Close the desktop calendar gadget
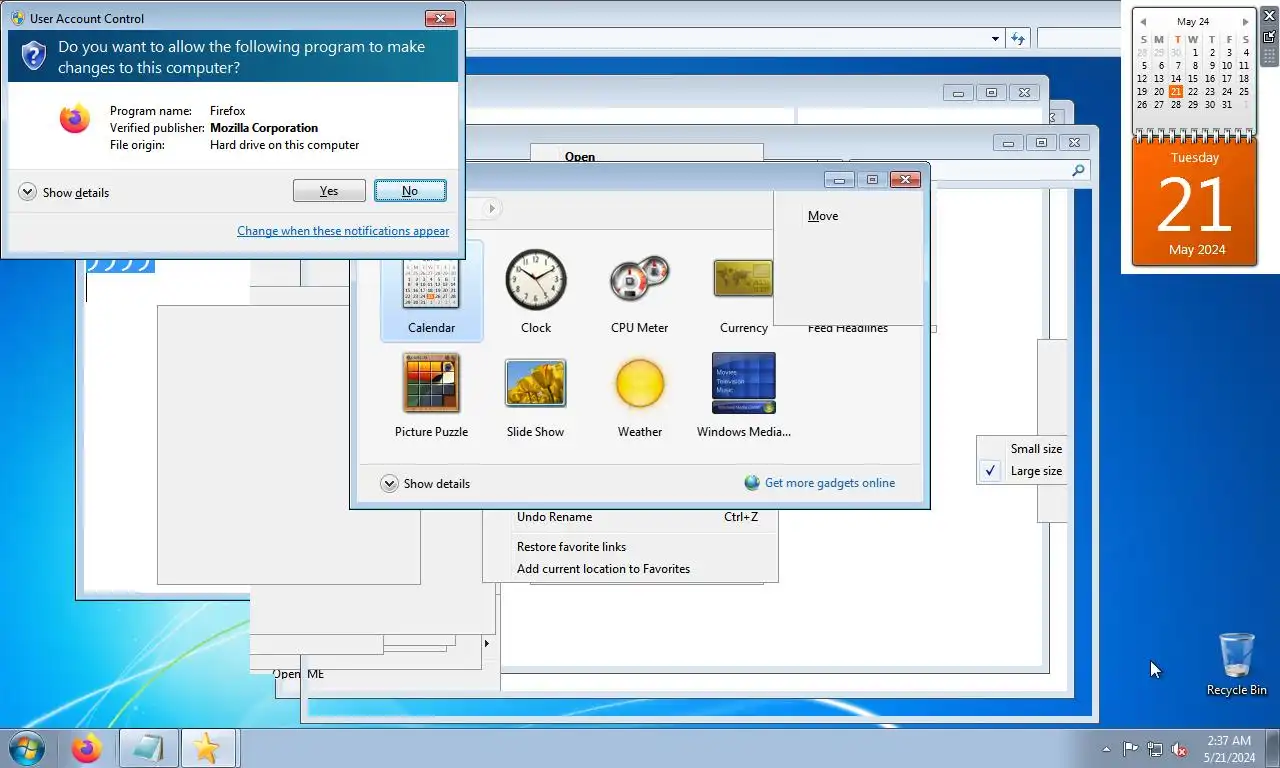This screenshot has height=768, width=1280. coord(1270,15)
